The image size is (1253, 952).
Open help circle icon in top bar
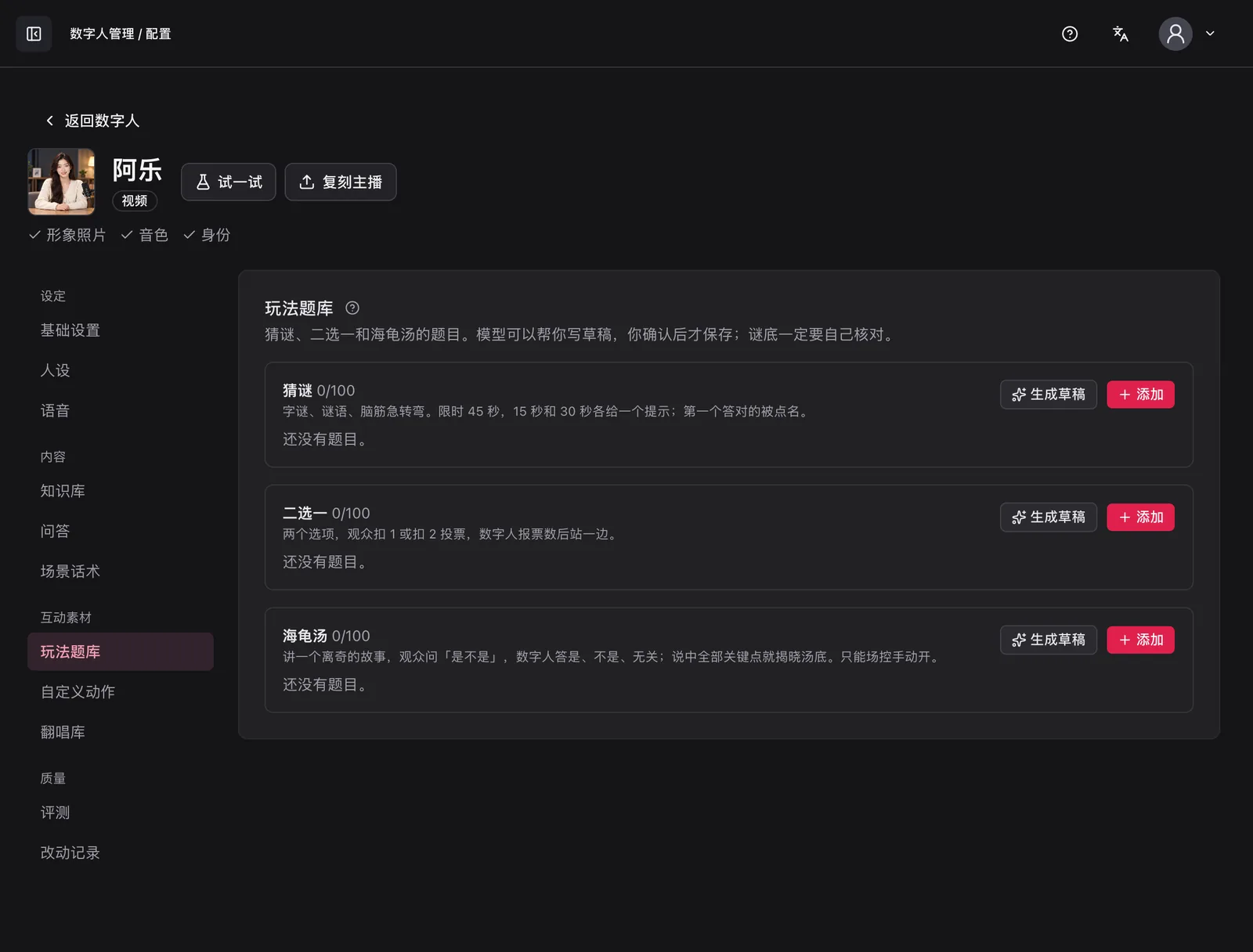[x=1070, y=34]
